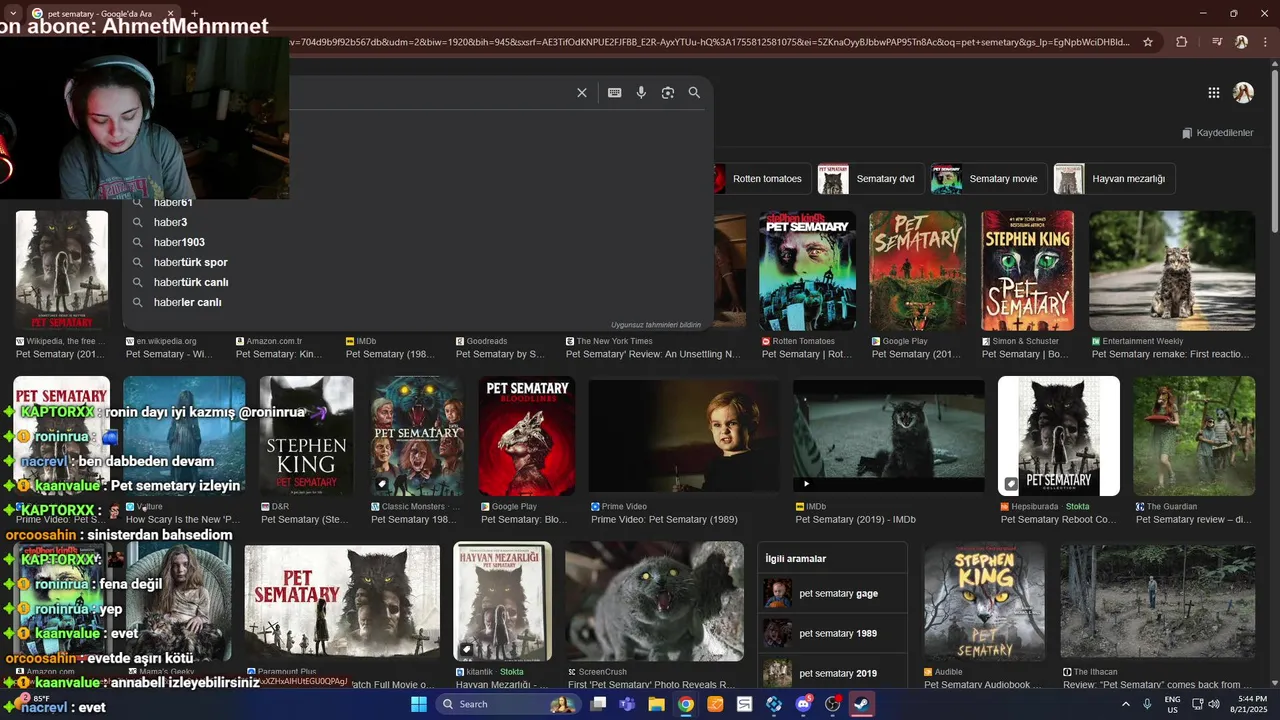Open a new browser tab
This screenshot has width=1280, height=720.
(193, 14)
